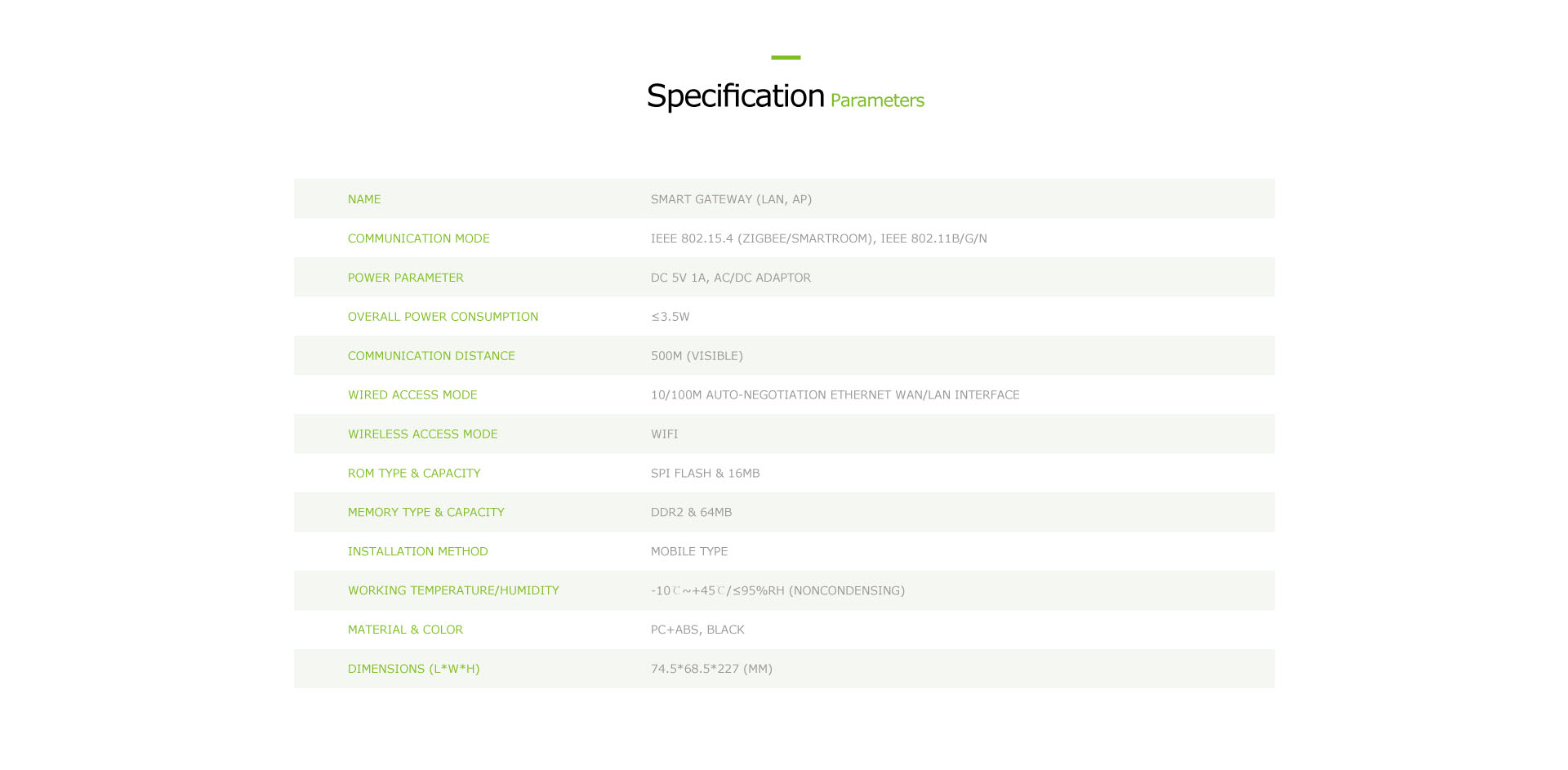The height and width of the screenshot is (770, 1568).
Task: Select the POWER PARAMETER label
Action: [406, 278]
